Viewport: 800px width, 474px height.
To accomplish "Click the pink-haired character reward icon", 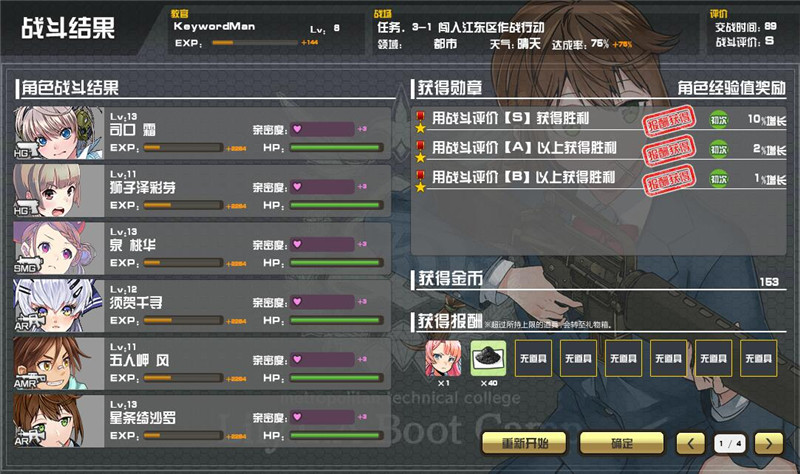I will [x=443, y=358].
